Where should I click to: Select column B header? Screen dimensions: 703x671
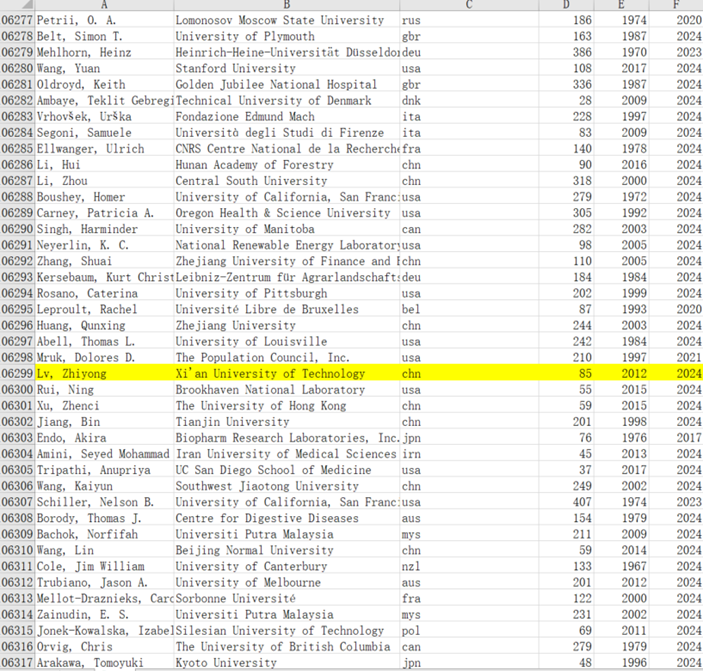(x=286, y=6)
